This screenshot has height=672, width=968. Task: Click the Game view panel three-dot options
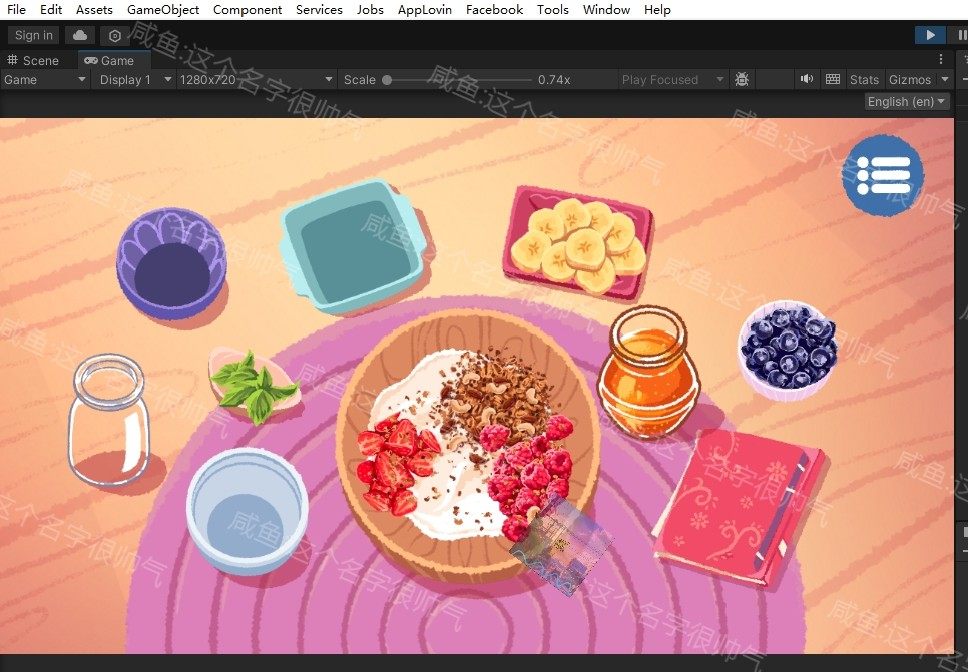[x=941, y=60]
